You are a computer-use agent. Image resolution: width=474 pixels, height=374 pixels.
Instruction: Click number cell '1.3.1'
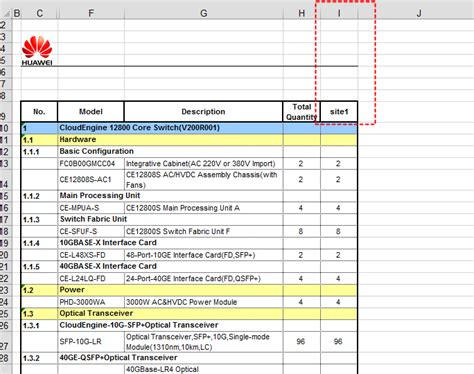tap(39, 326)
